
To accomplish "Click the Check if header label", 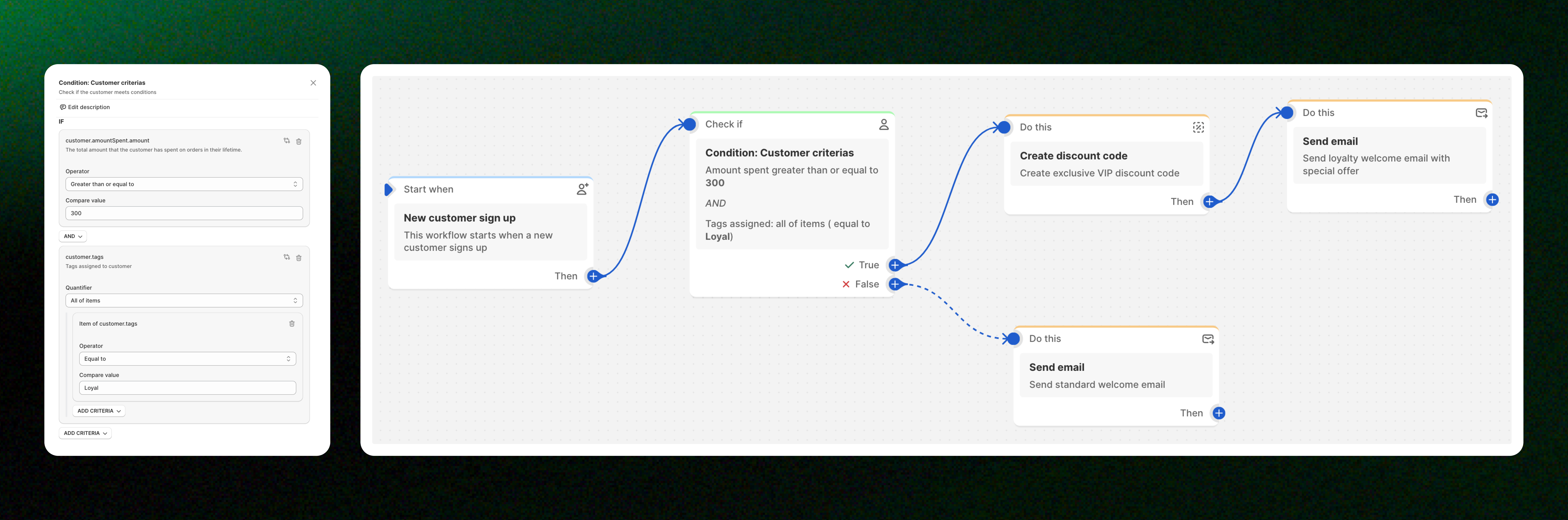I will tap(724, 124).
